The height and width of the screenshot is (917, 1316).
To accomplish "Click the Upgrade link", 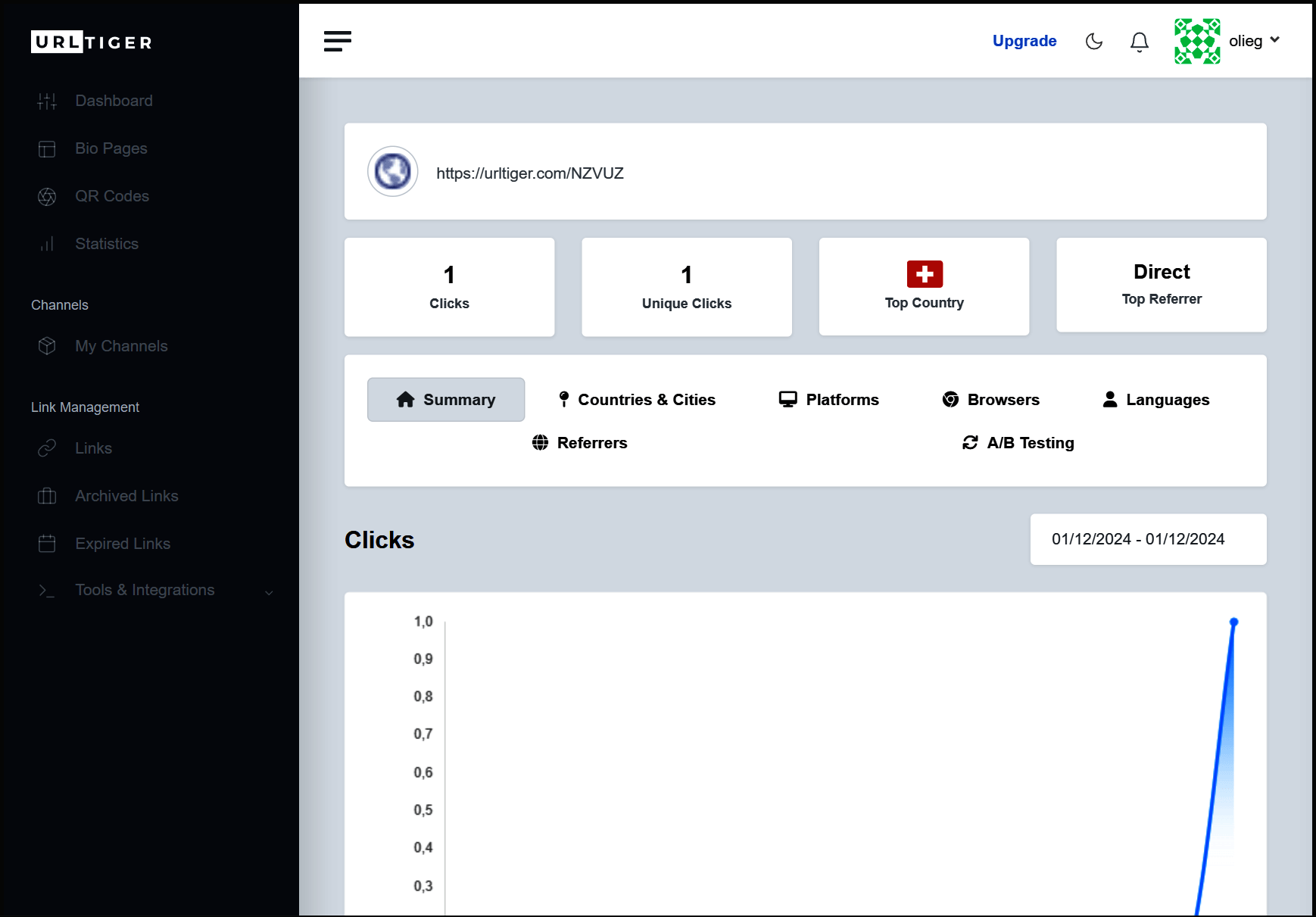I will [1024, 41].
